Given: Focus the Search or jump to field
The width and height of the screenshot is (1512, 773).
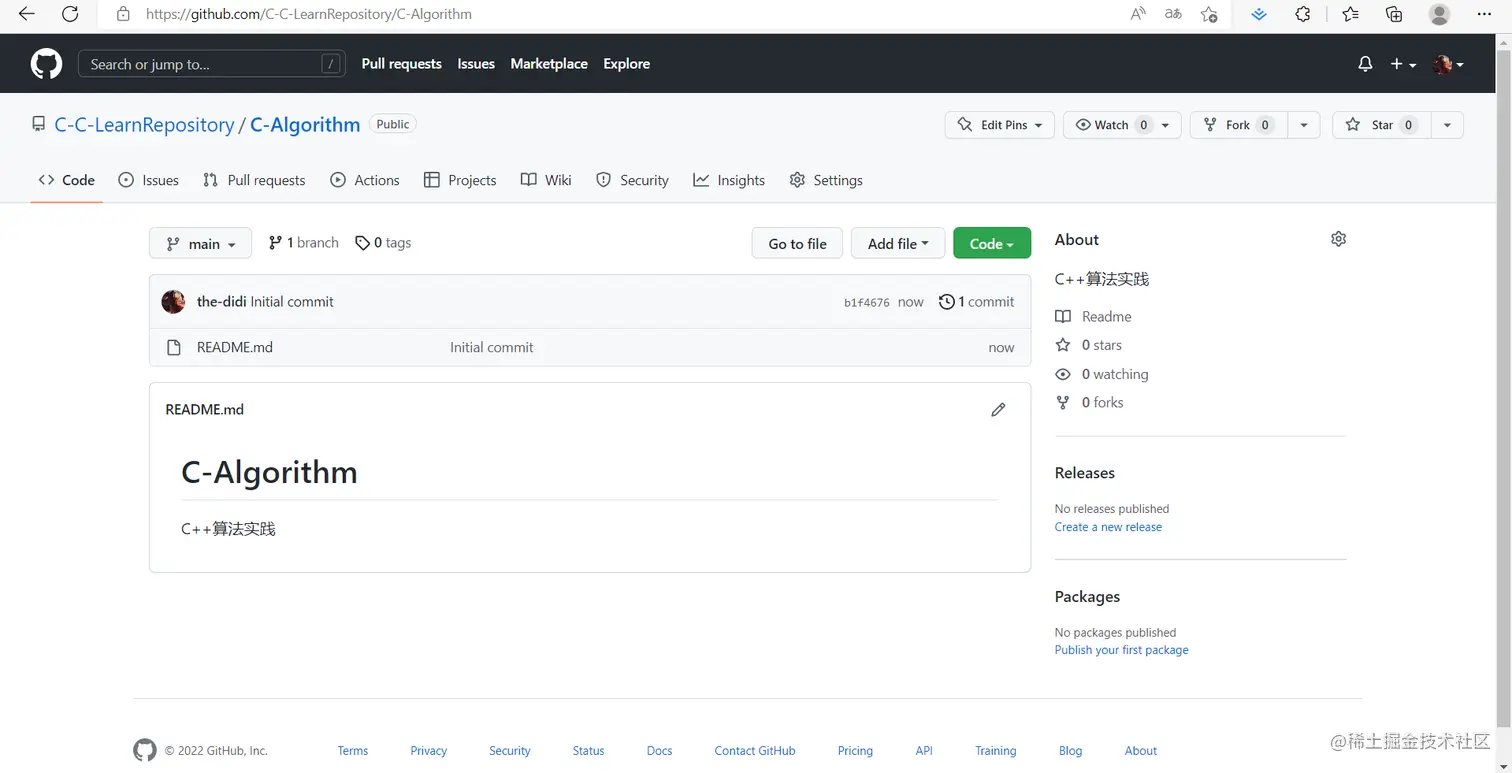Looking at the screenshot, I should (212, 64).
